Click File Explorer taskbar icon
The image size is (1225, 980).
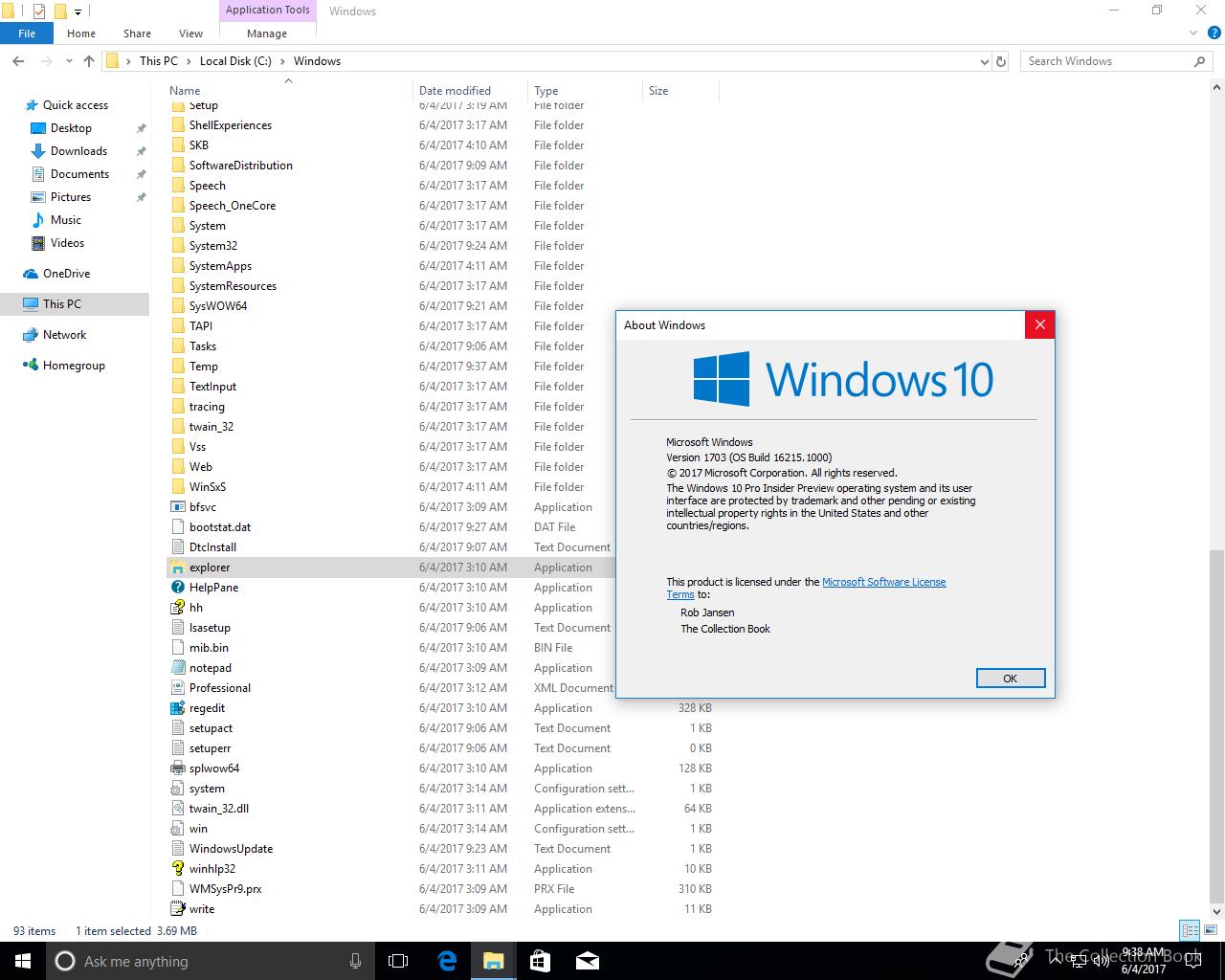tap(493, 961)
